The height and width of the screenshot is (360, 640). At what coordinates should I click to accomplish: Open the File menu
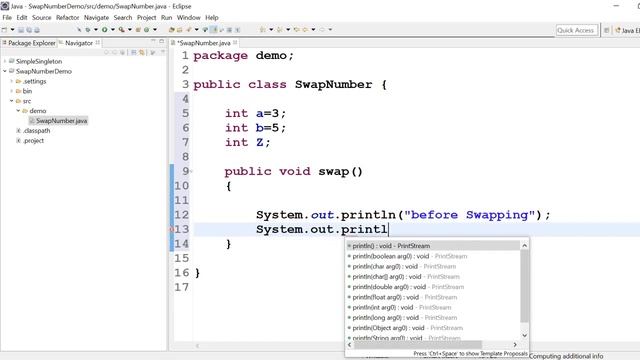pyautogui.click(x=7, y=18)
